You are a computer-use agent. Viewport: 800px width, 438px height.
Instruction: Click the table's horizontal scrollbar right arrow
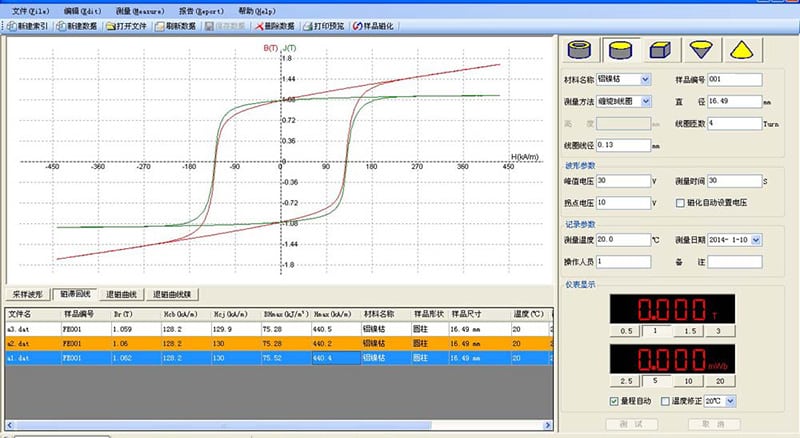point(547,425)
